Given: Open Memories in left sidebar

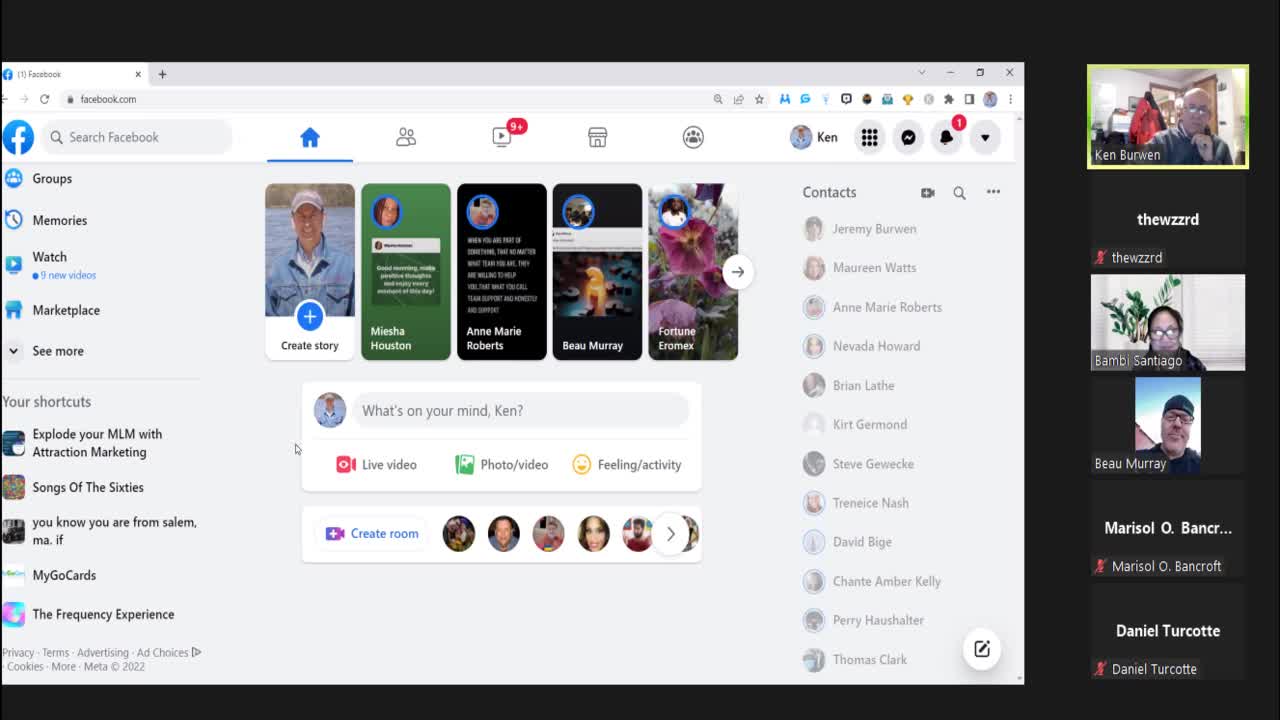Looking at the screenshot, I should pos(45,220).
